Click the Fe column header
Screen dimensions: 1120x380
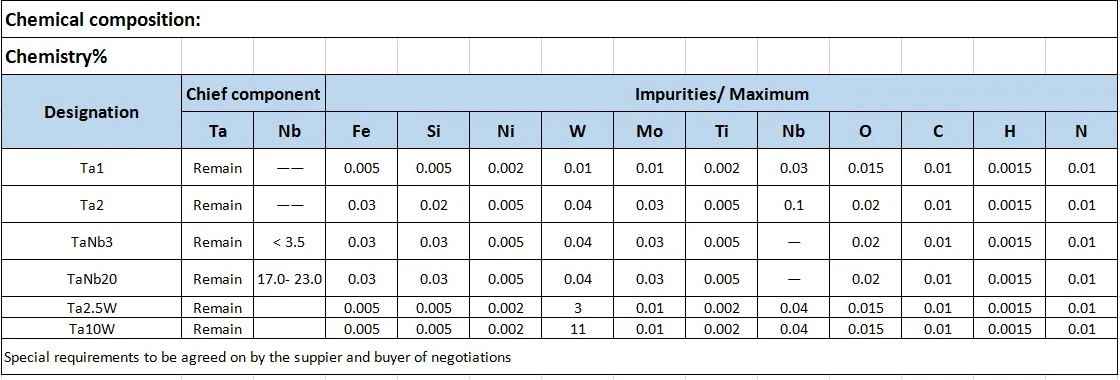pyautogui.click(x=361, y=131)
